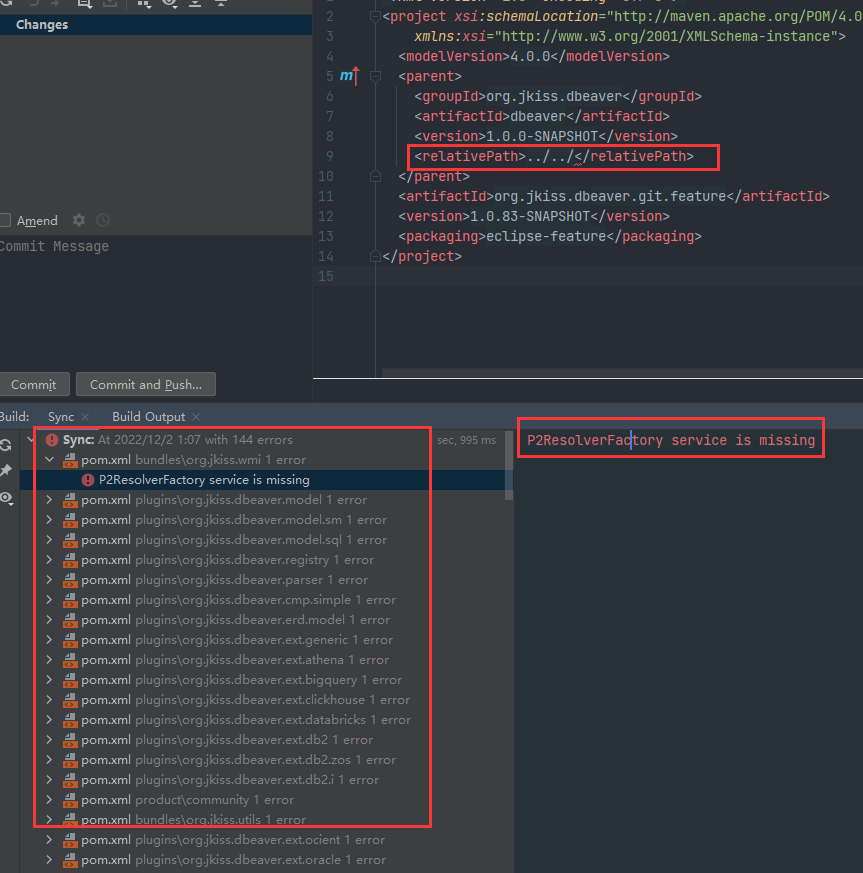Click the Commit and Push button
The width and height of the screenshot is (863, 873).
click(145, 384)
